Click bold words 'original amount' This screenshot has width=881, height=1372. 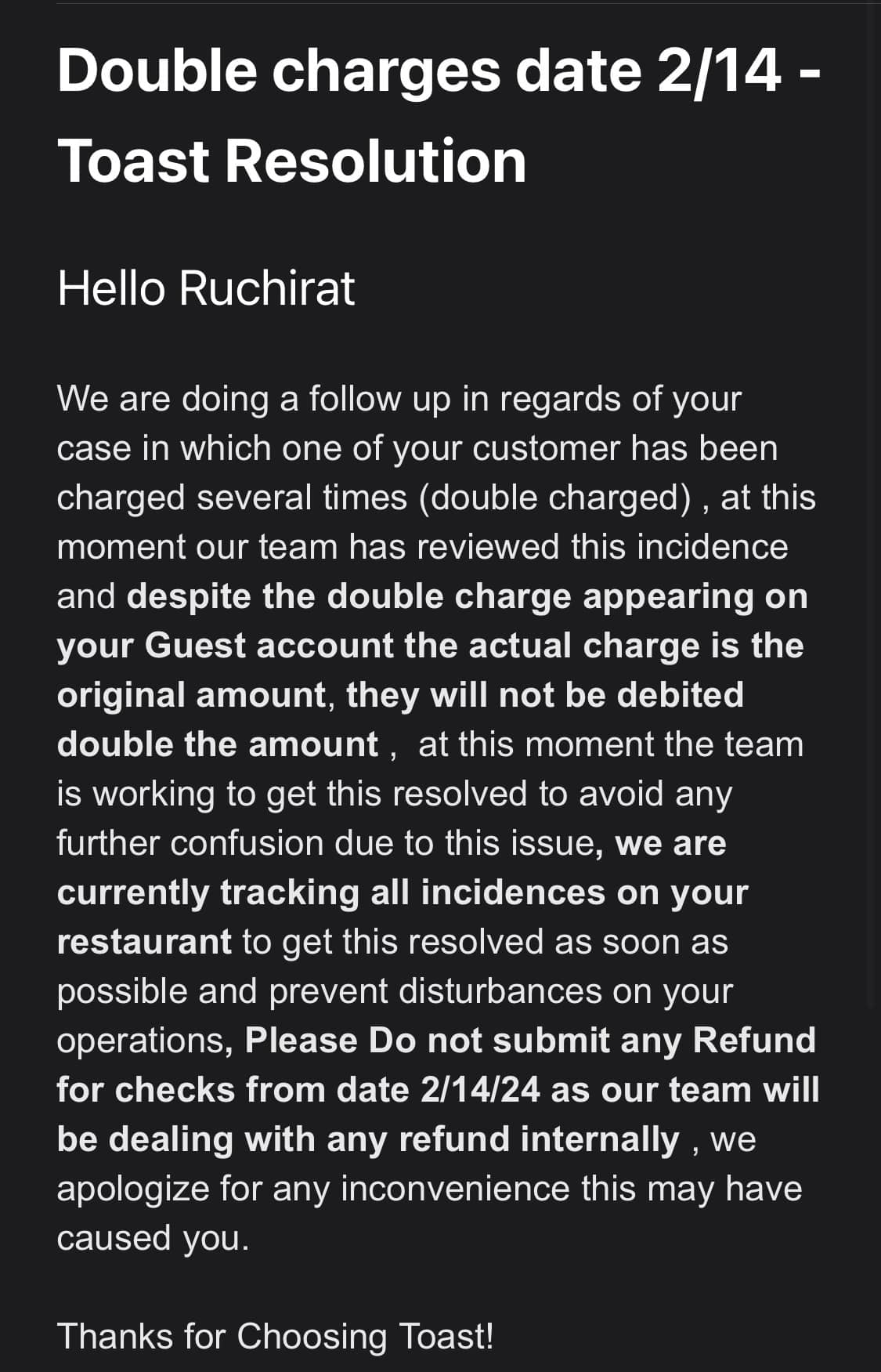pos(192,696)
